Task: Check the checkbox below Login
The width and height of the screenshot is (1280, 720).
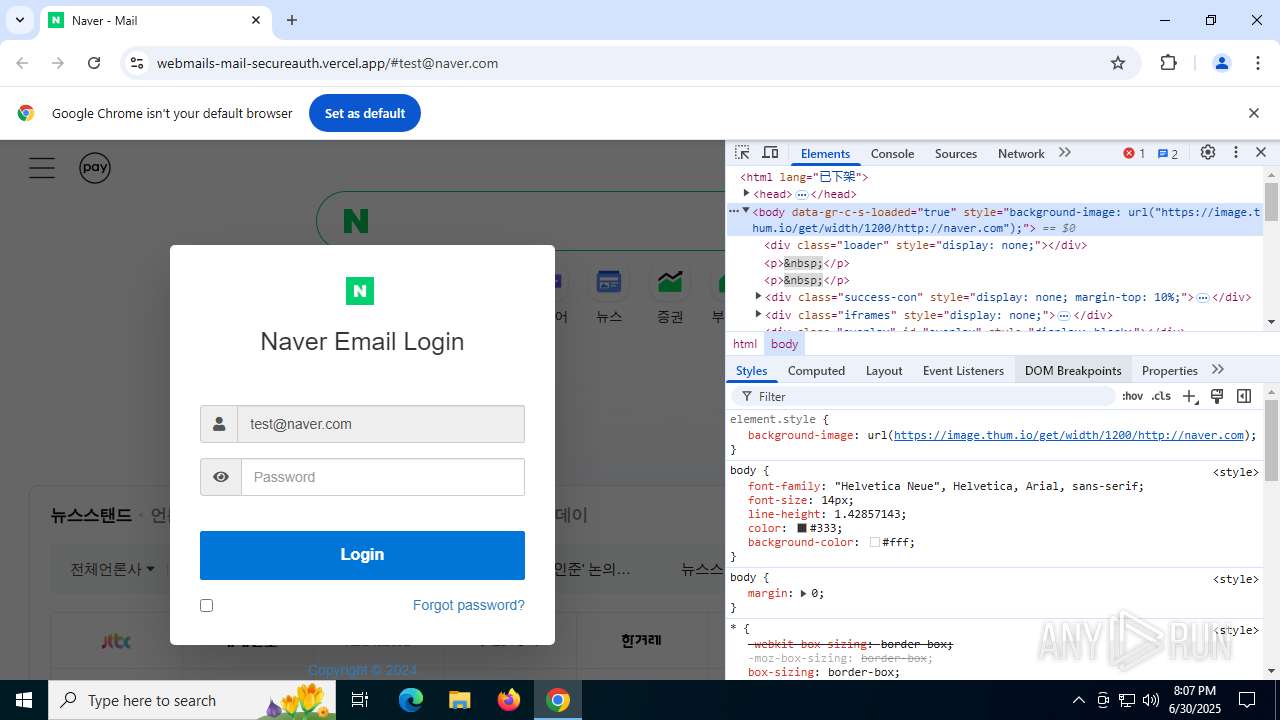Action: pyautogui.click(x=206, y=605)
